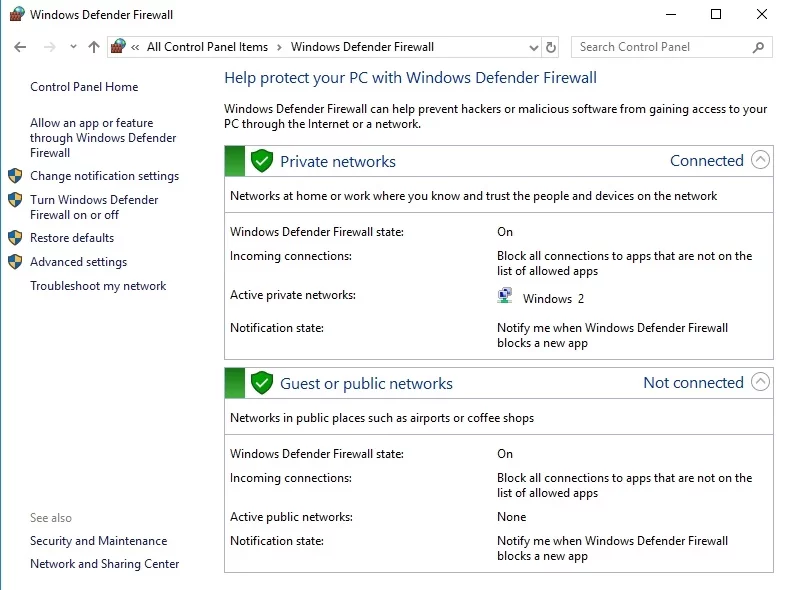Click the up arrow navigation icon
Viewport: 785px width, 590px height.
pyautogui.click(x=94, y=47)
